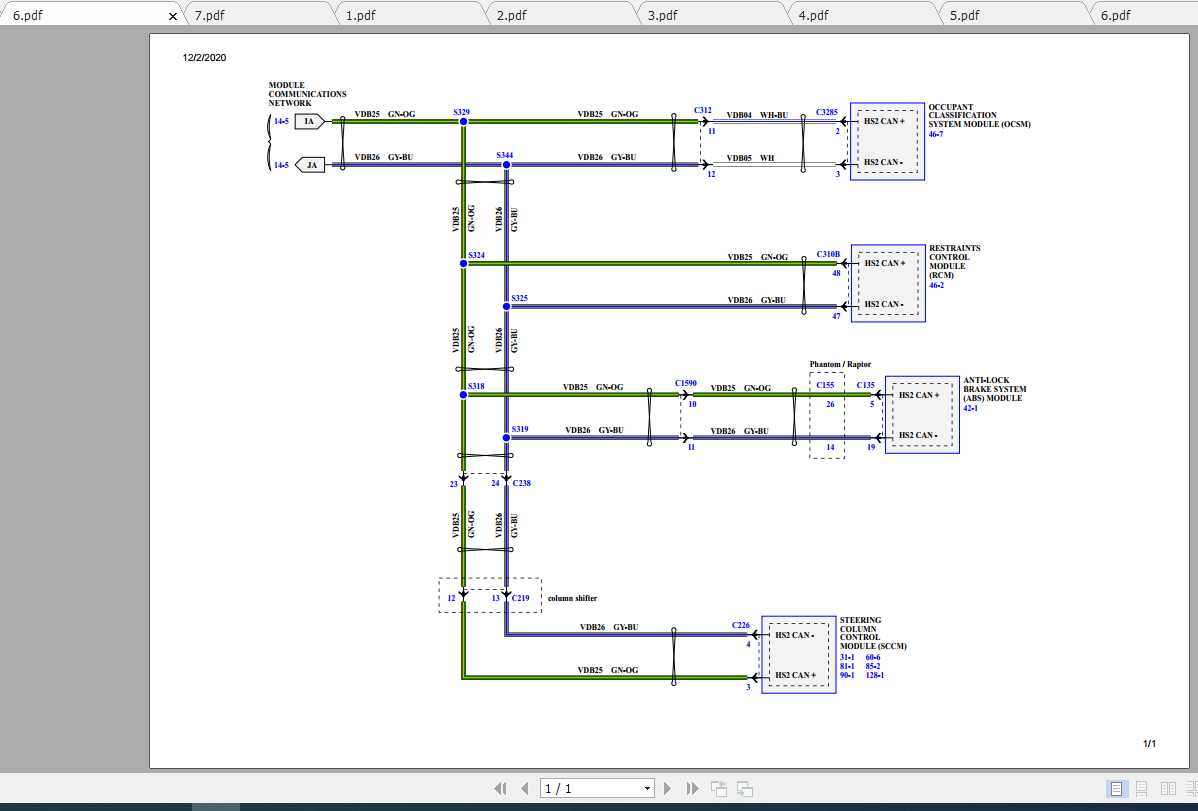Click the 'VDB05 WH' wire label
Screen dimensions: 1198x811
click(750, 158)
